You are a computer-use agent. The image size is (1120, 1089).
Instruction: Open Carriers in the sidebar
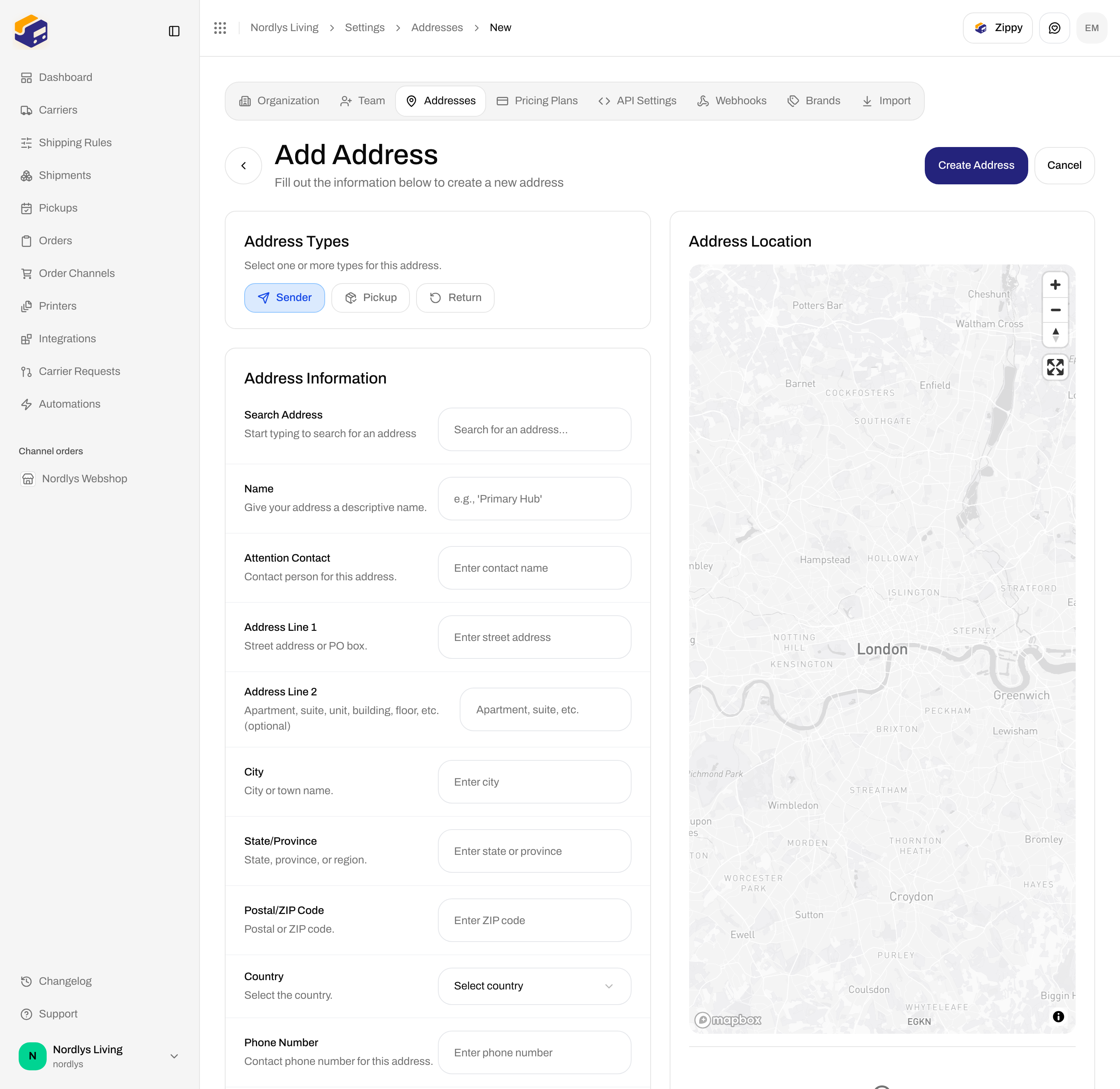[100, 110]
